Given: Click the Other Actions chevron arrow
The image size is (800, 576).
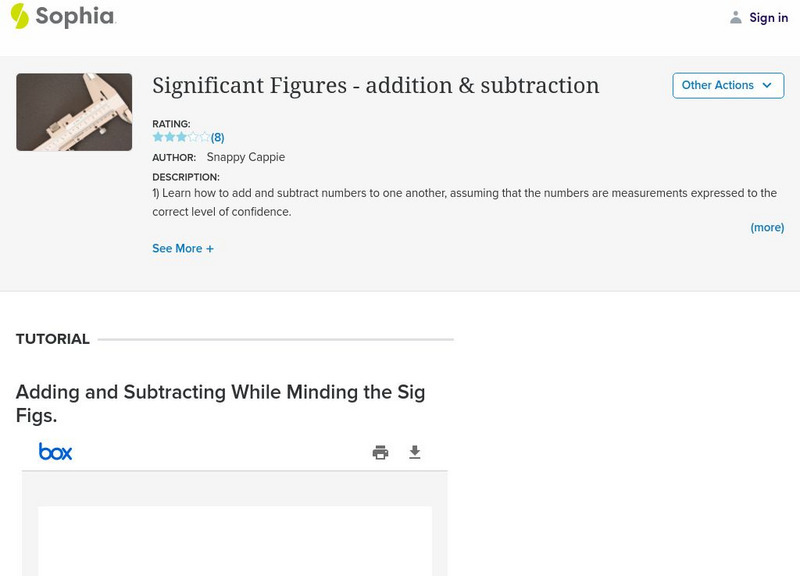Looking at the screenshot, I should click(767, 85).
